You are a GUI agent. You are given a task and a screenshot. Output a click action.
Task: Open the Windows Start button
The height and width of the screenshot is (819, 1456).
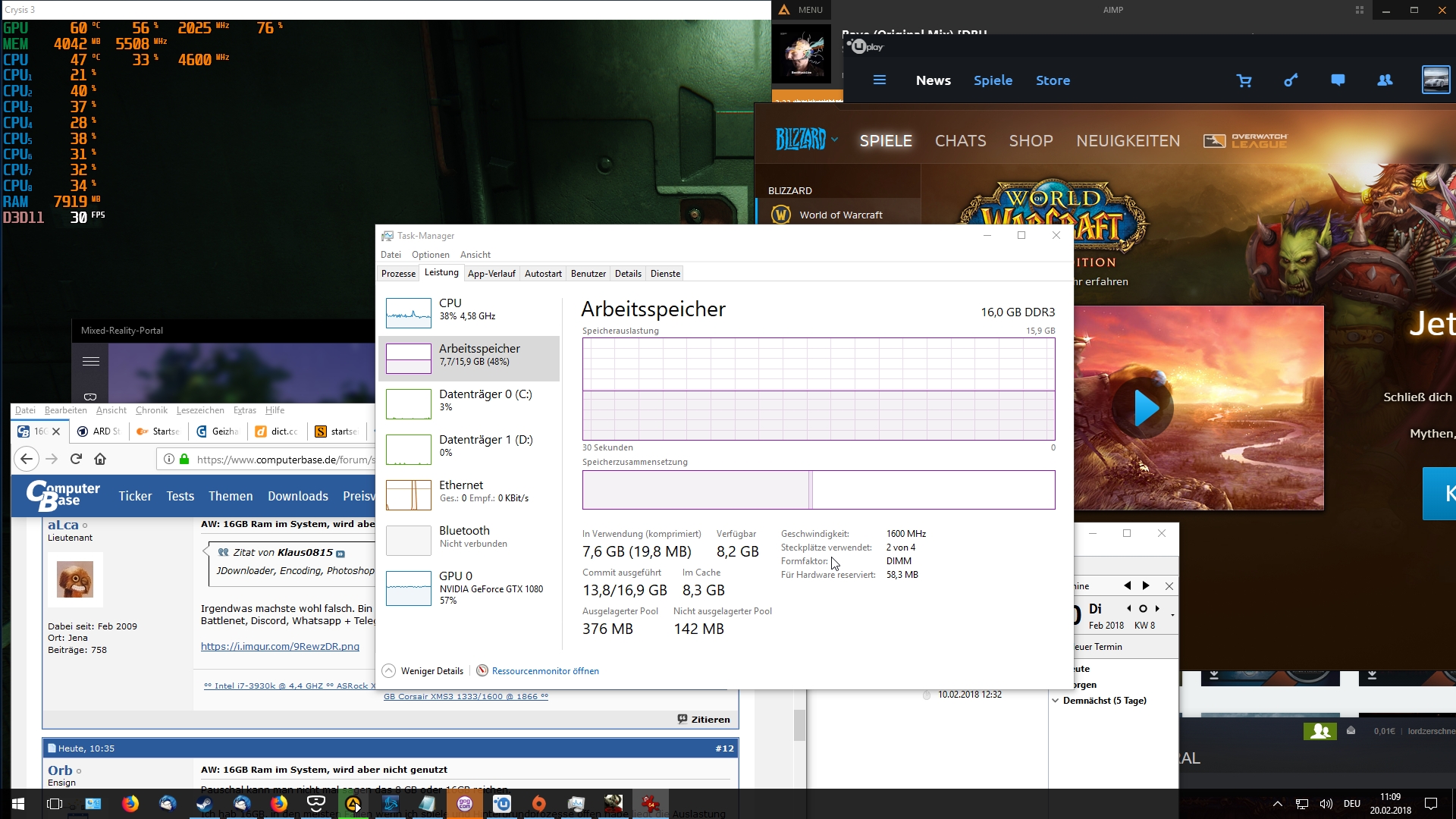point(18,804)
